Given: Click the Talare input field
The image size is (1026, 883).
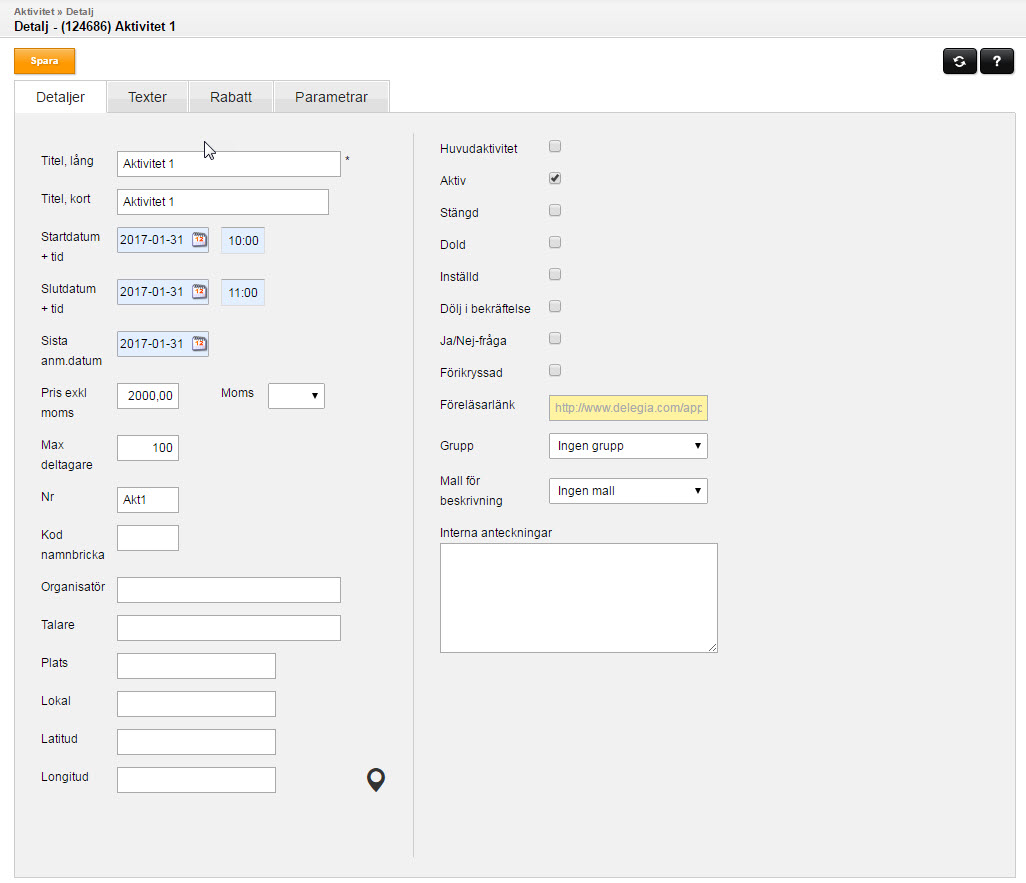Looking at the screenshot, I should coord(229,628).
